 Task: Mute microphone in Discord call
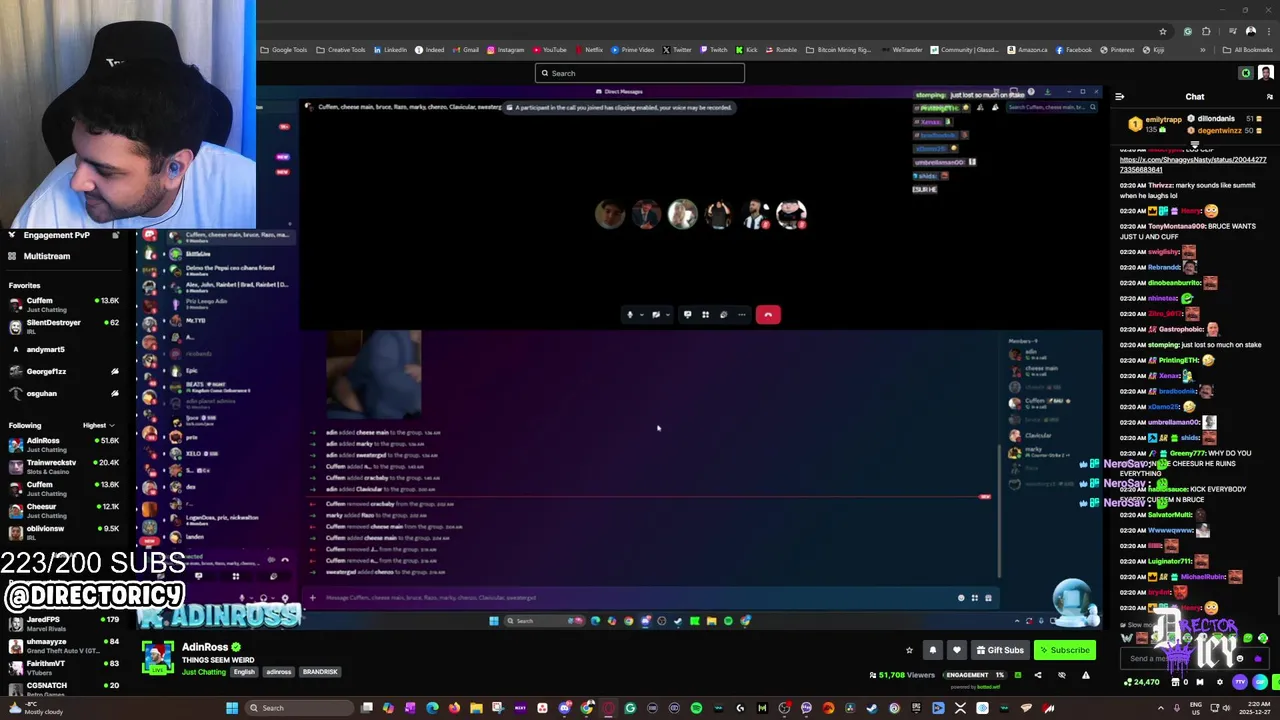(x=630, y=315)
